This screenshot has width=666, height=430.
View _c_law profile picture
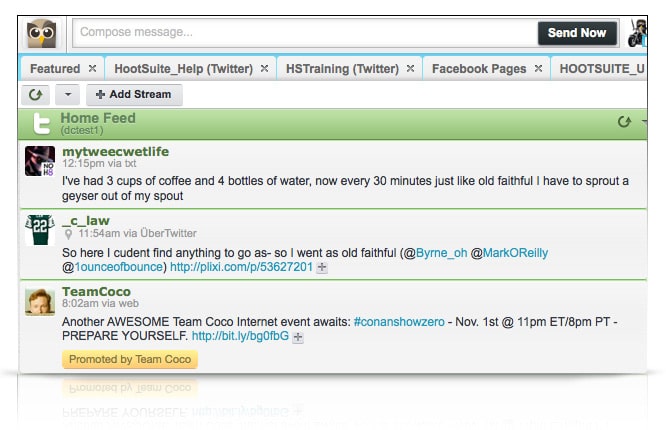[x=40, y=230]
